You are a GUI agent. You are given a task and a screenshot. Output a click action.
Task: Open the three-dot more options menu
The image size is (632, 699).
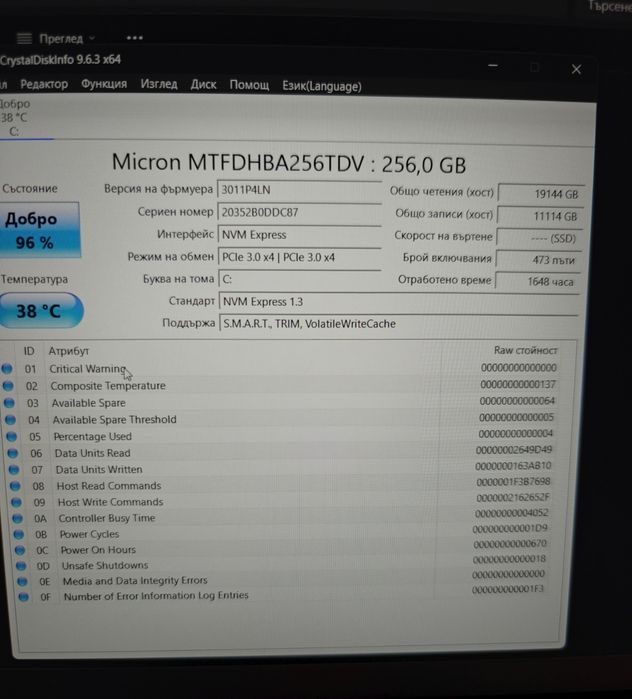click(134, 38)
